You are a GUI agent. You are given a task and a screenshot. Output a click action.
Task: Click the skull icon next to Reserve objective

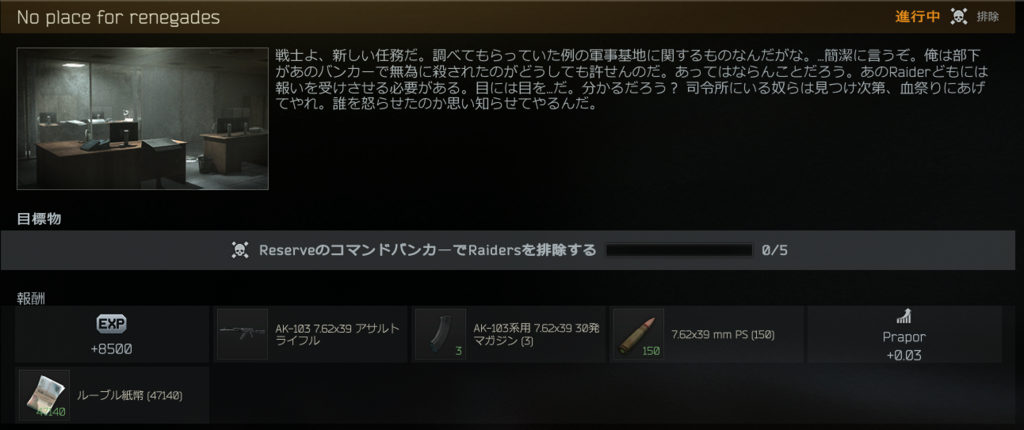(240, 250)
